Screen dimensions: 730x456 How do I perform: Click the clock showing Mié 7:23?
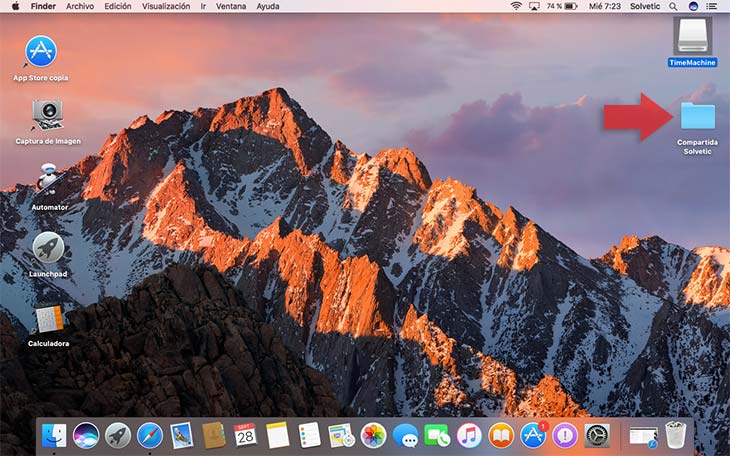[x=605, y=6]
